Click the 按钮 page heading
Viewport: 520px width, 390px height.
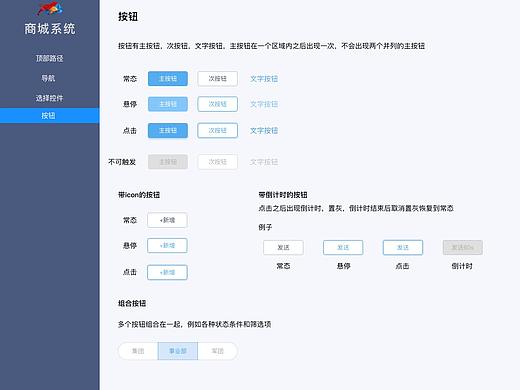(x=128, y=17)
